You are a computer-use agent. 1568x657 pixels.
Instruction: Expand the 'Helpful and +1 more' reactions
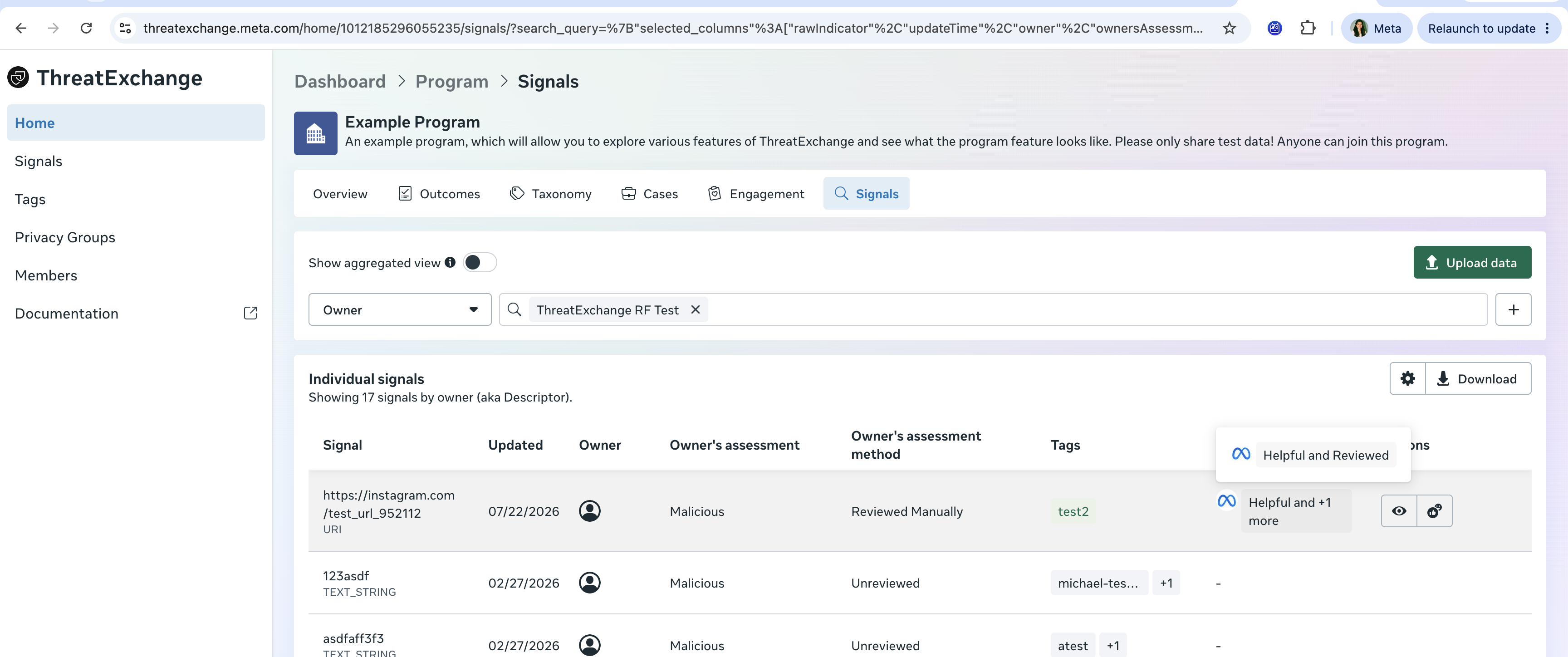(x=1296, y=511)
